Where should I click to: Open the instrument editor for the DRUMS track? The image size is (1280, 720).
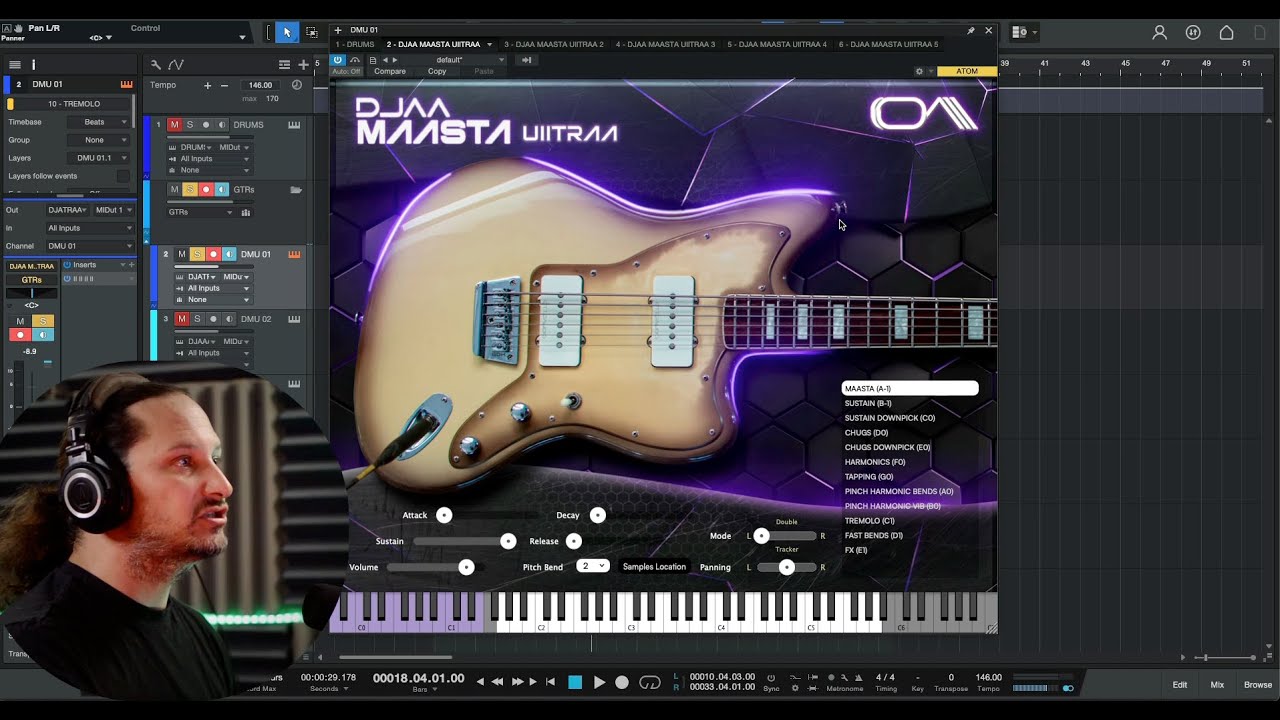point(294,125)
